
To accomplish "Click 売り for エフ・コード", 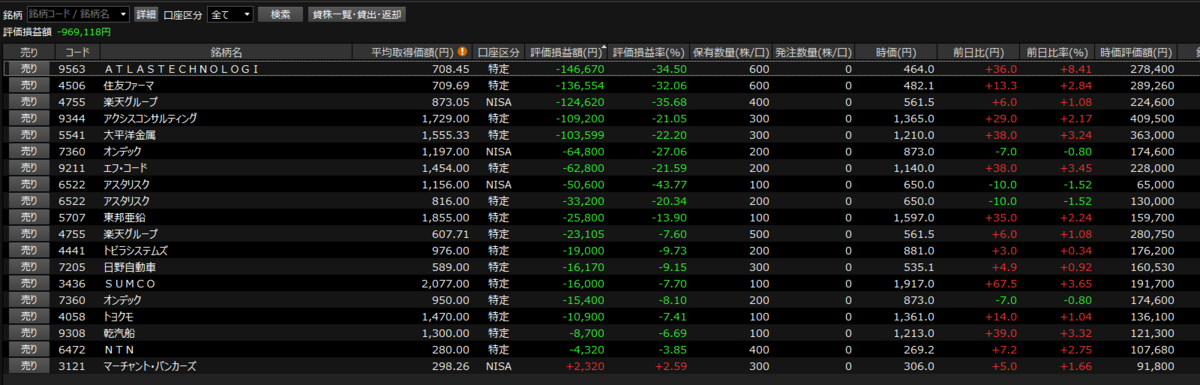I will tap(29, 167).
